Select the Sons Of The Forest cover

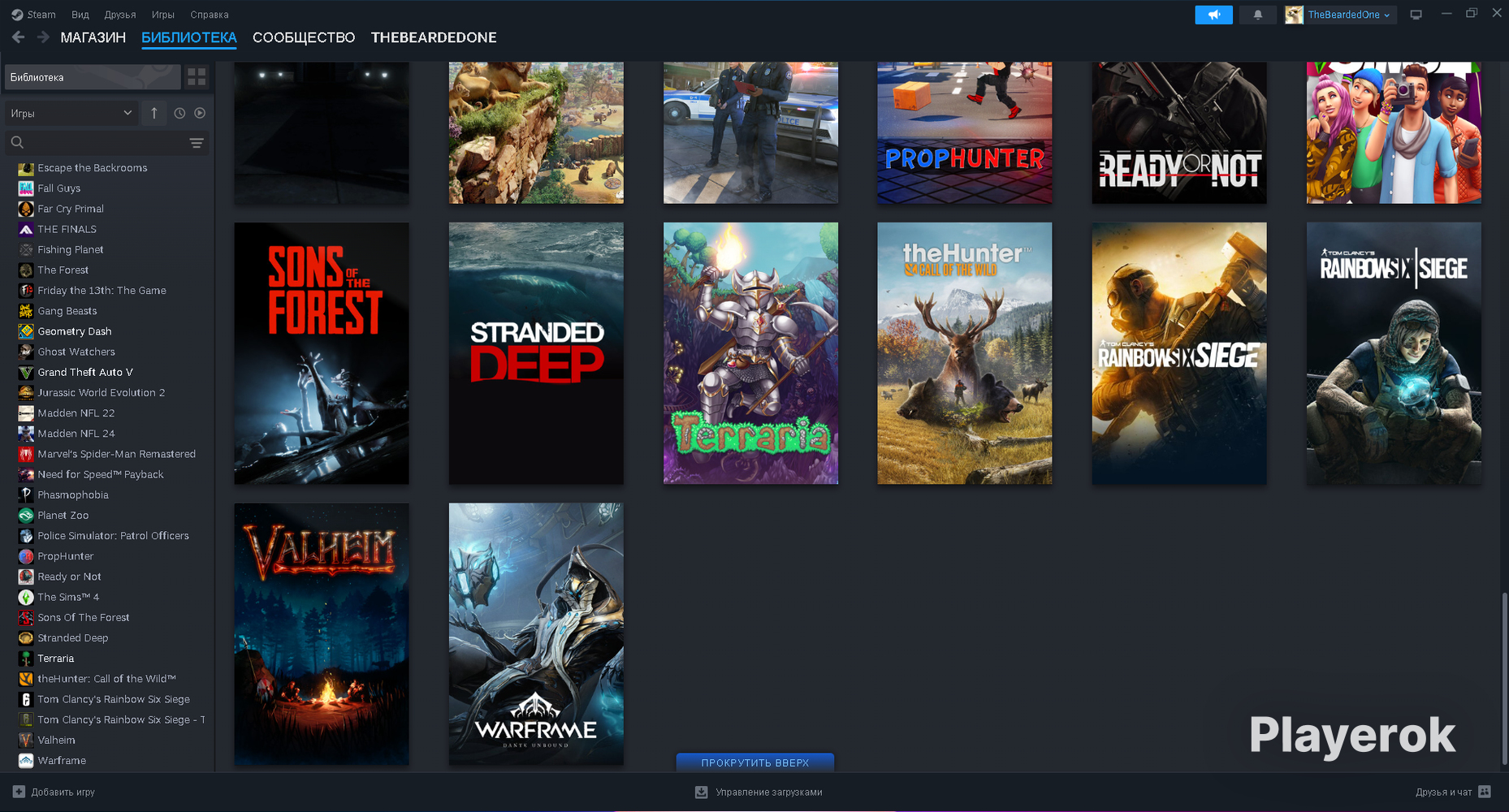(x=322, y=353)
